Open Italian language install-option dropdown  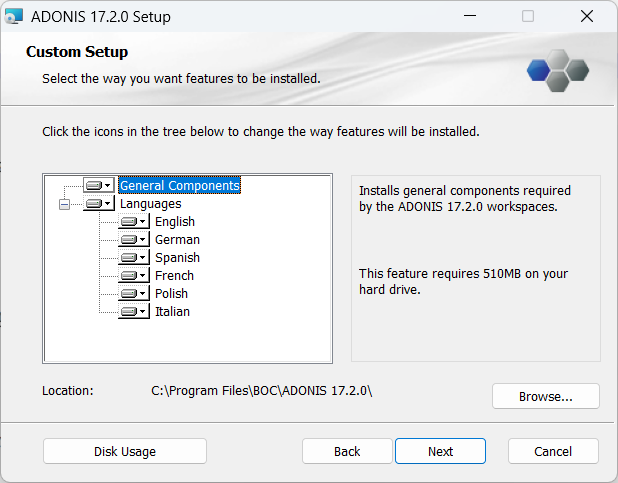134,311
